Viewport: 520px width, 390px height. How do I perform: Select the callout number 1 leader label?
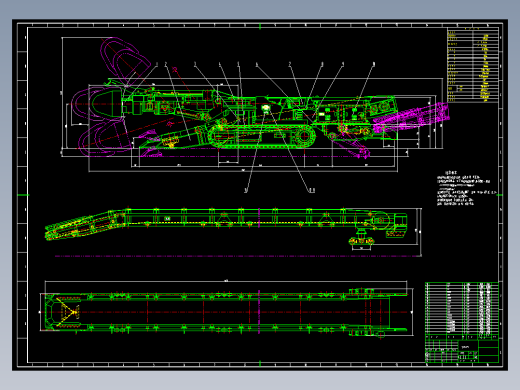[x=157, y=63]
